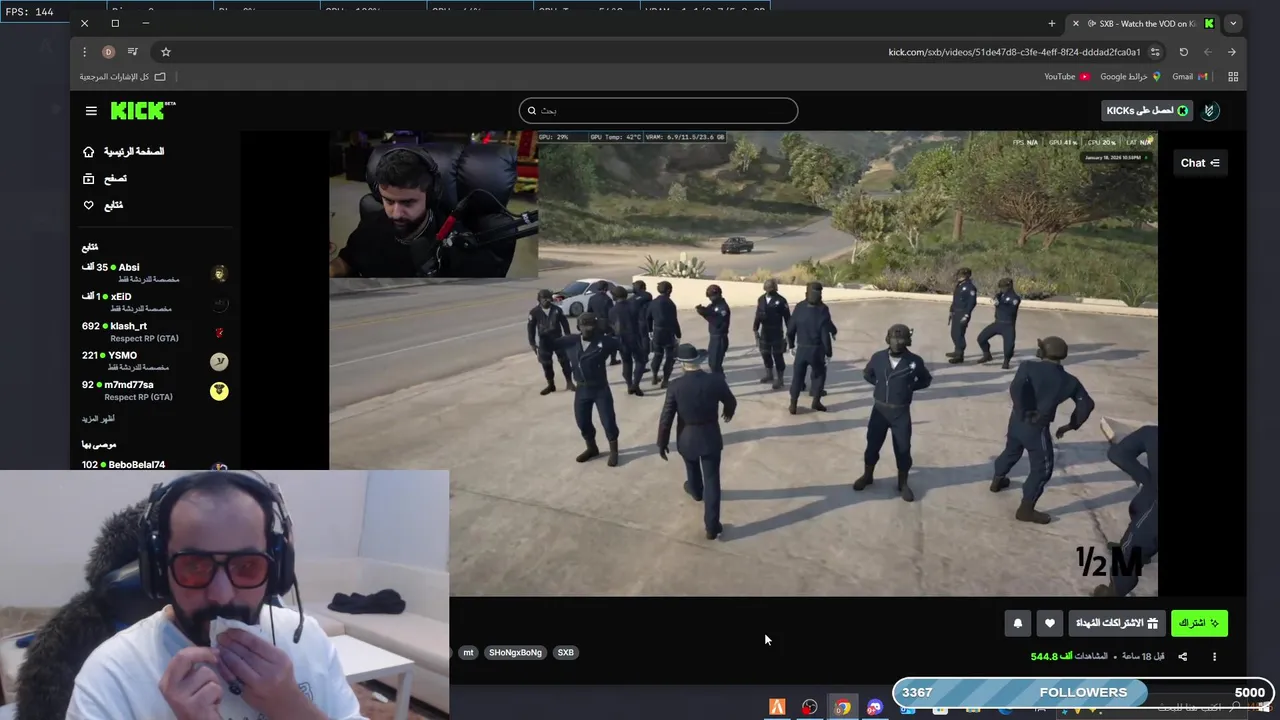Click the video player area
The width and height of the screenshot is (1280, 720).
coord(743,364)
